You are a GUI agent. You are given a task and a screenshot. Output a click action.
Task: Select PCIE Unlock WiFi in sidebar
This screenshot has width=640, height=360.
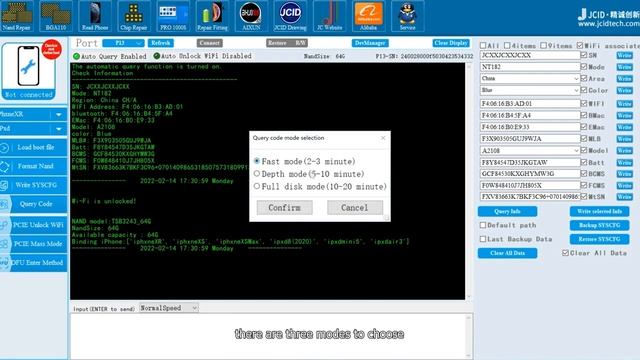pos(33,225)
